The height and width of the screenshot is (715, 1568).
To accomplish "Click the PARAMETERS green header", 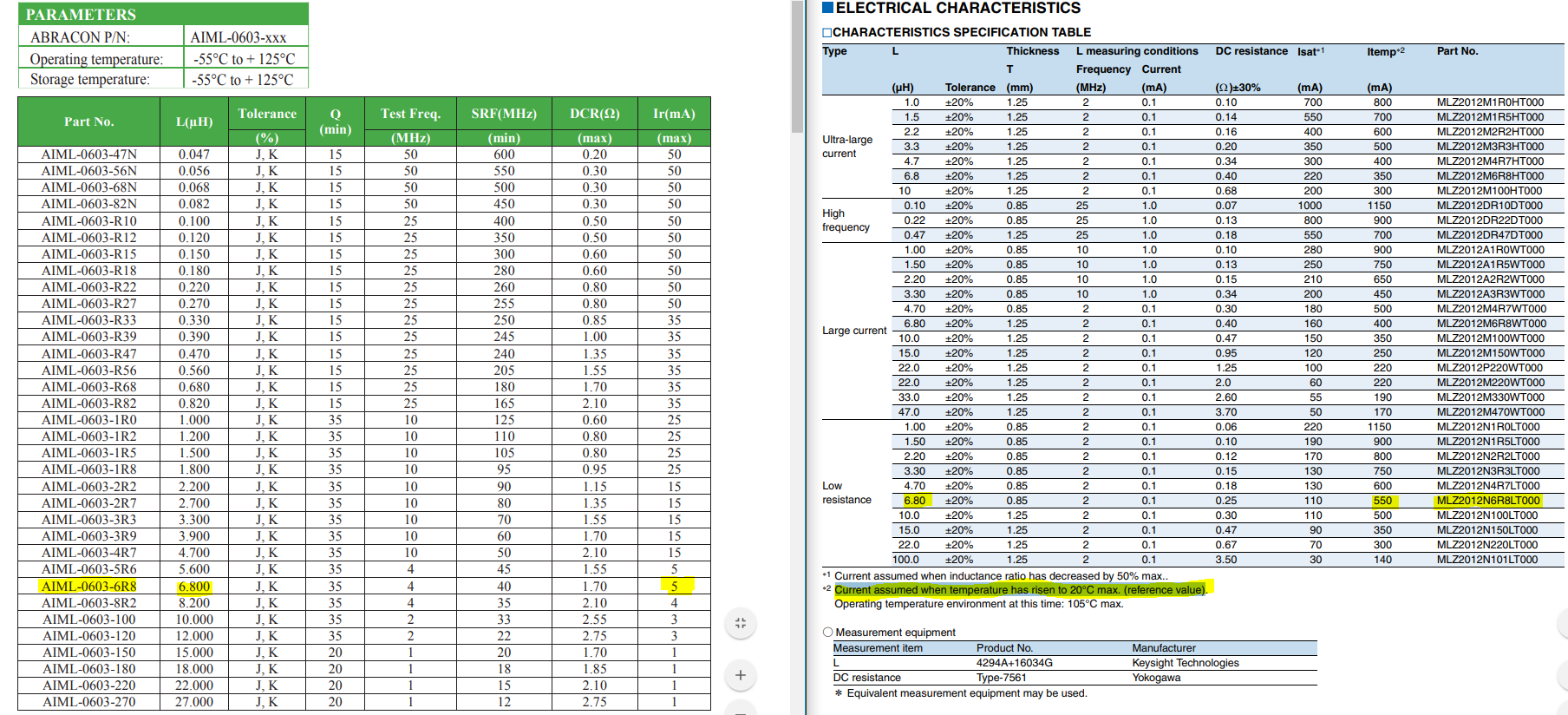I will [163, 14].
